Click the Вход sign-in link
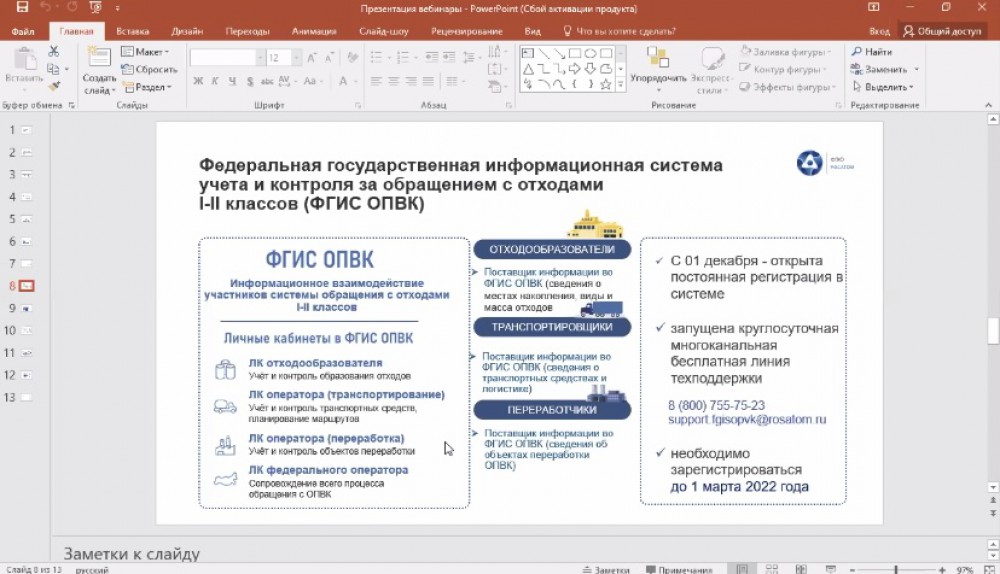 pos(879,31)
